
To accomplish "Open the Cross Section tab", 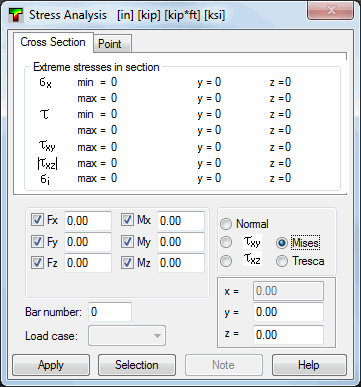I will [x=53, y=42].
